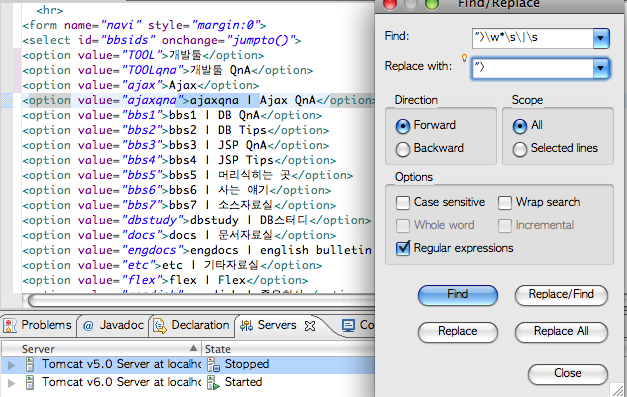
Task: Toggle the Whole word checkbox
Action: tap(403, 225)
